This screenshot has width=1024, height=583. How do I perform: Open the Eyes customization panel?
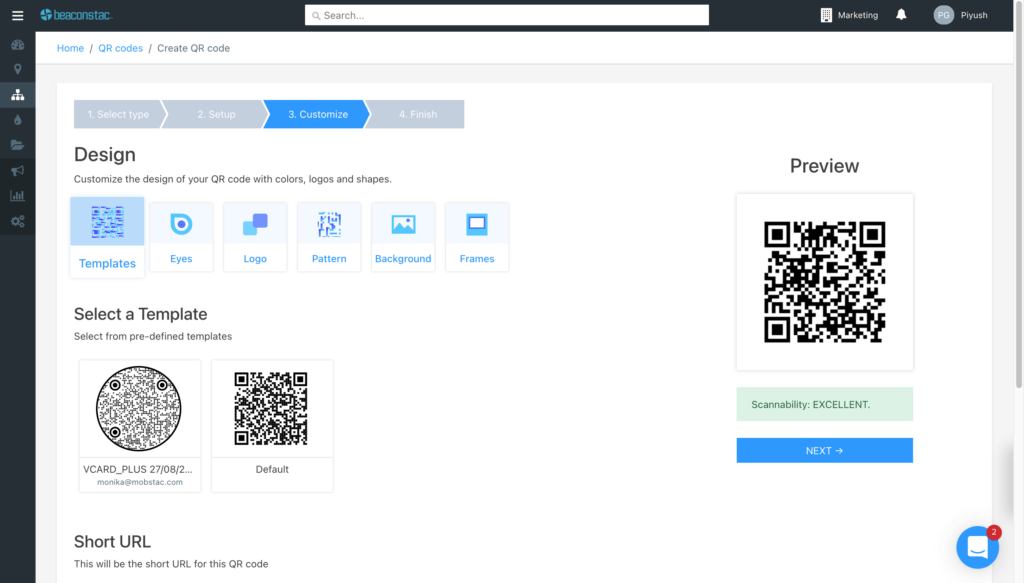(181, 236)
